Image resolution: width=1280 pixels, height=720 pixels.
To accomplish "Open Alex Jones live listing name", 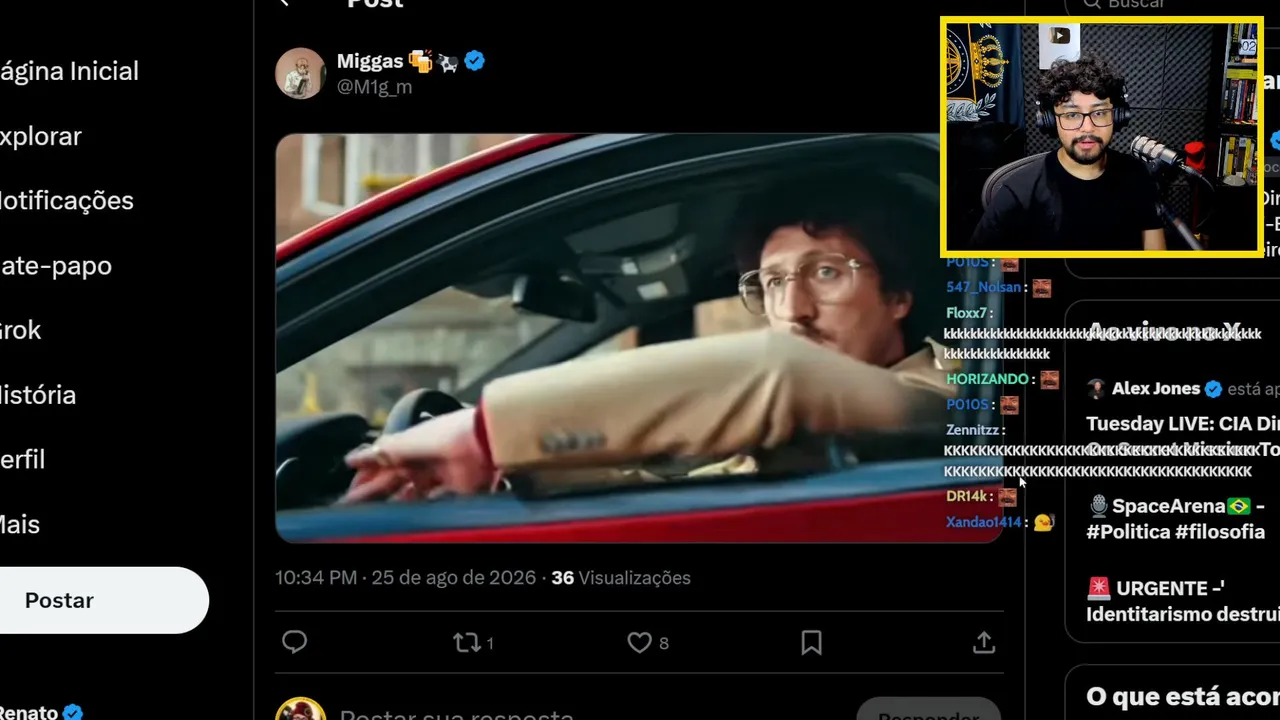I will tap(1155, 389).
